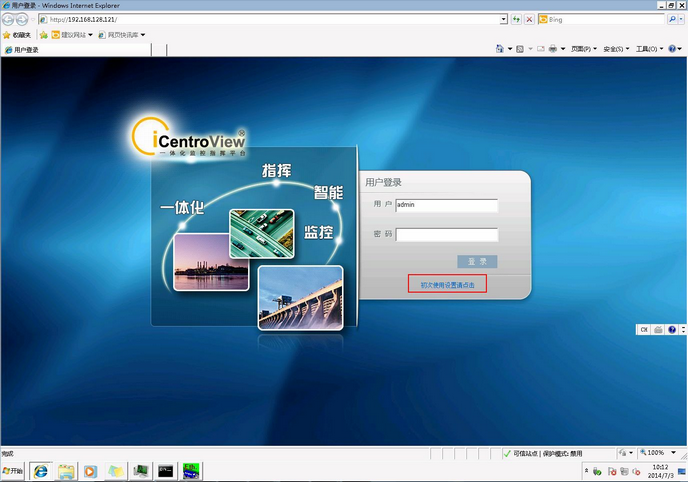
Task: Click the 密码 password input field
Action: point(447,234)
